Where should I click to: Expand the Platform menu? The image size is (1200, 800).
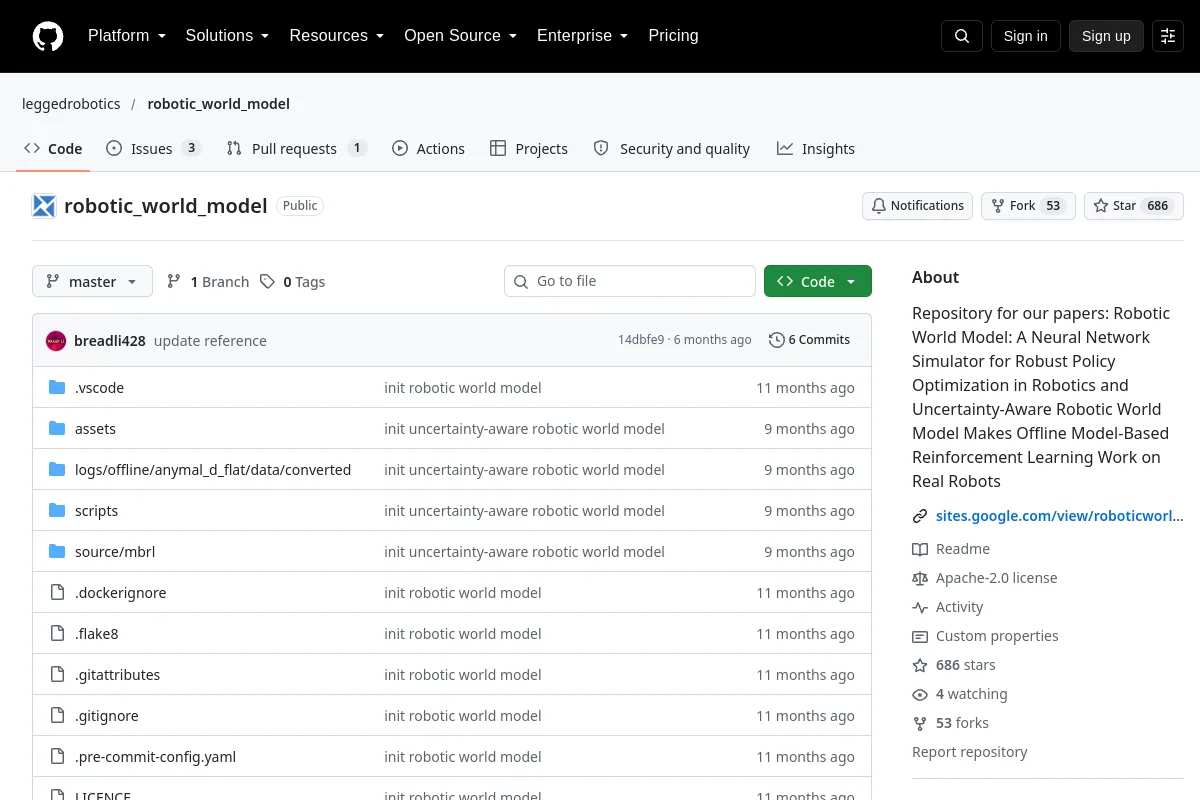(127, 36)
